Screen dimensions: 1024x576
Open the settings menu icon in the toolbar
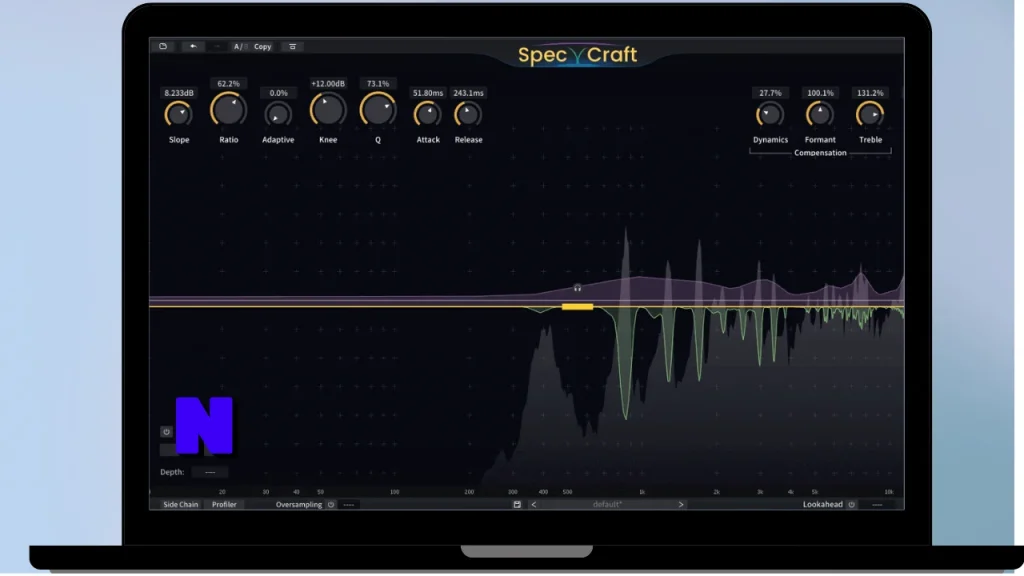pos(293,46)
